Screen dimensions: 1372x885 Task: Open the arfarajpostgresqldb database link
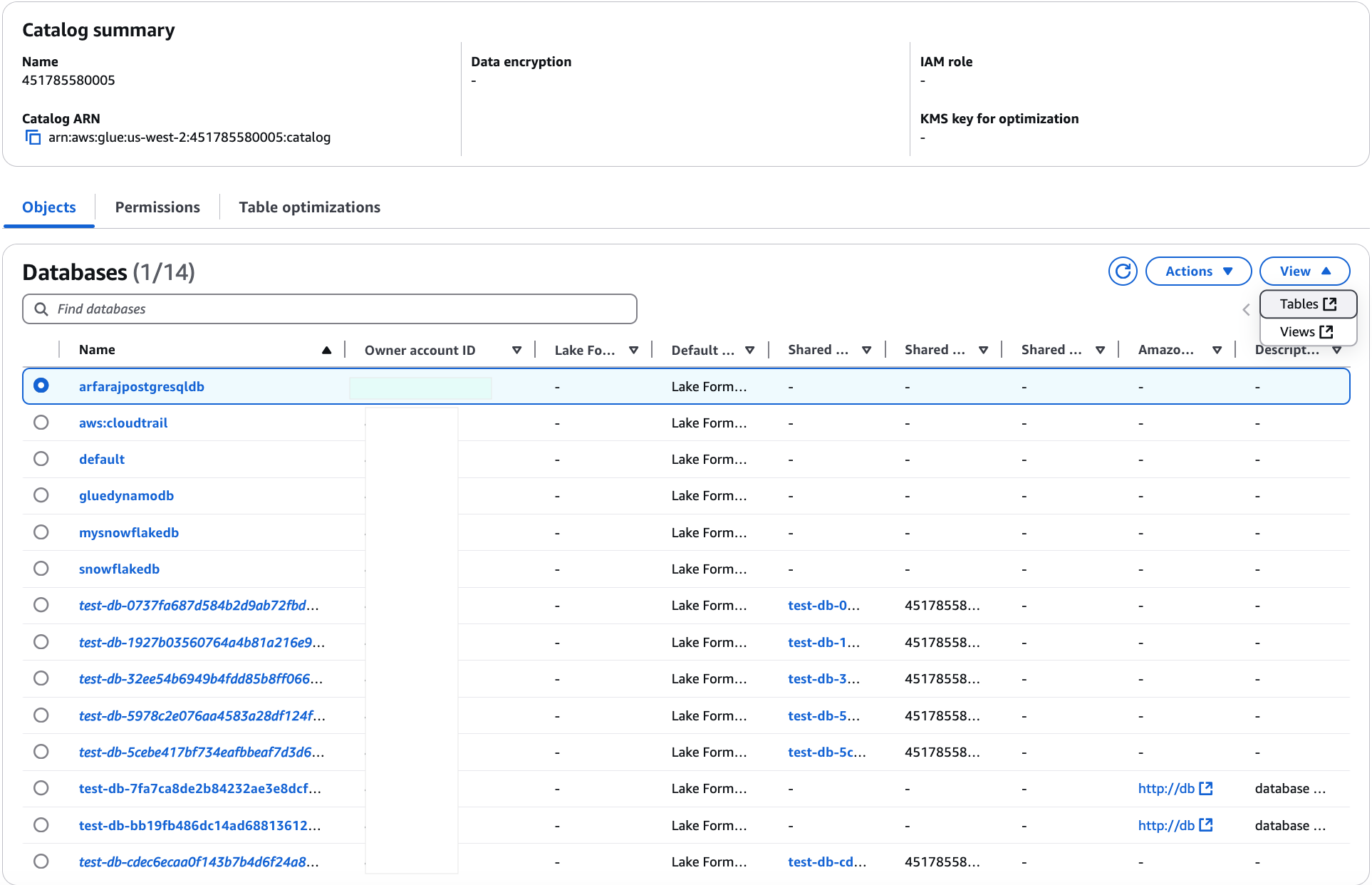click(x=141, y=386)
